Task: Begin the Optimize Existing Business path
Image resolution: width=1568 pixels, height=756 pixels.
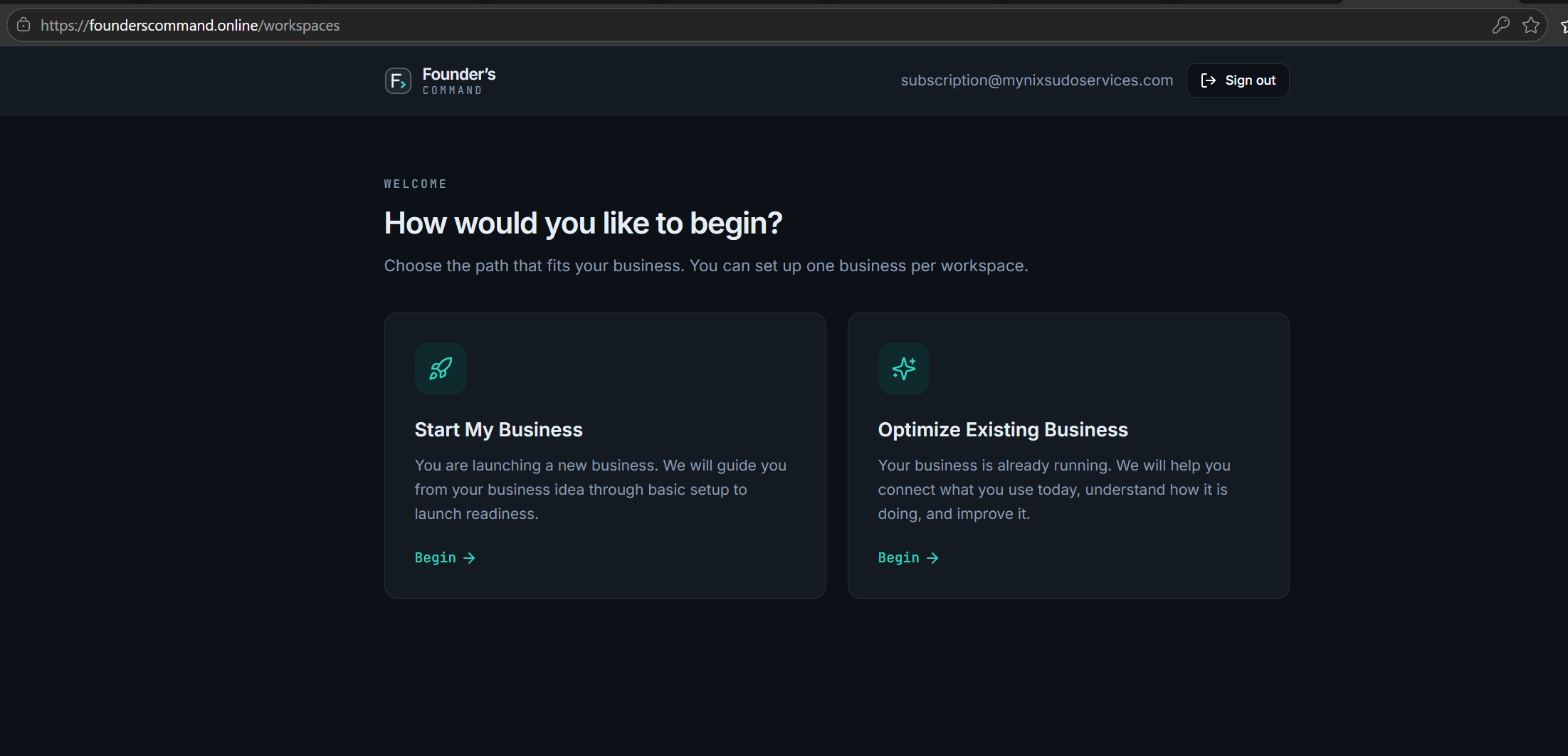Action: click(x=908, y=557)
